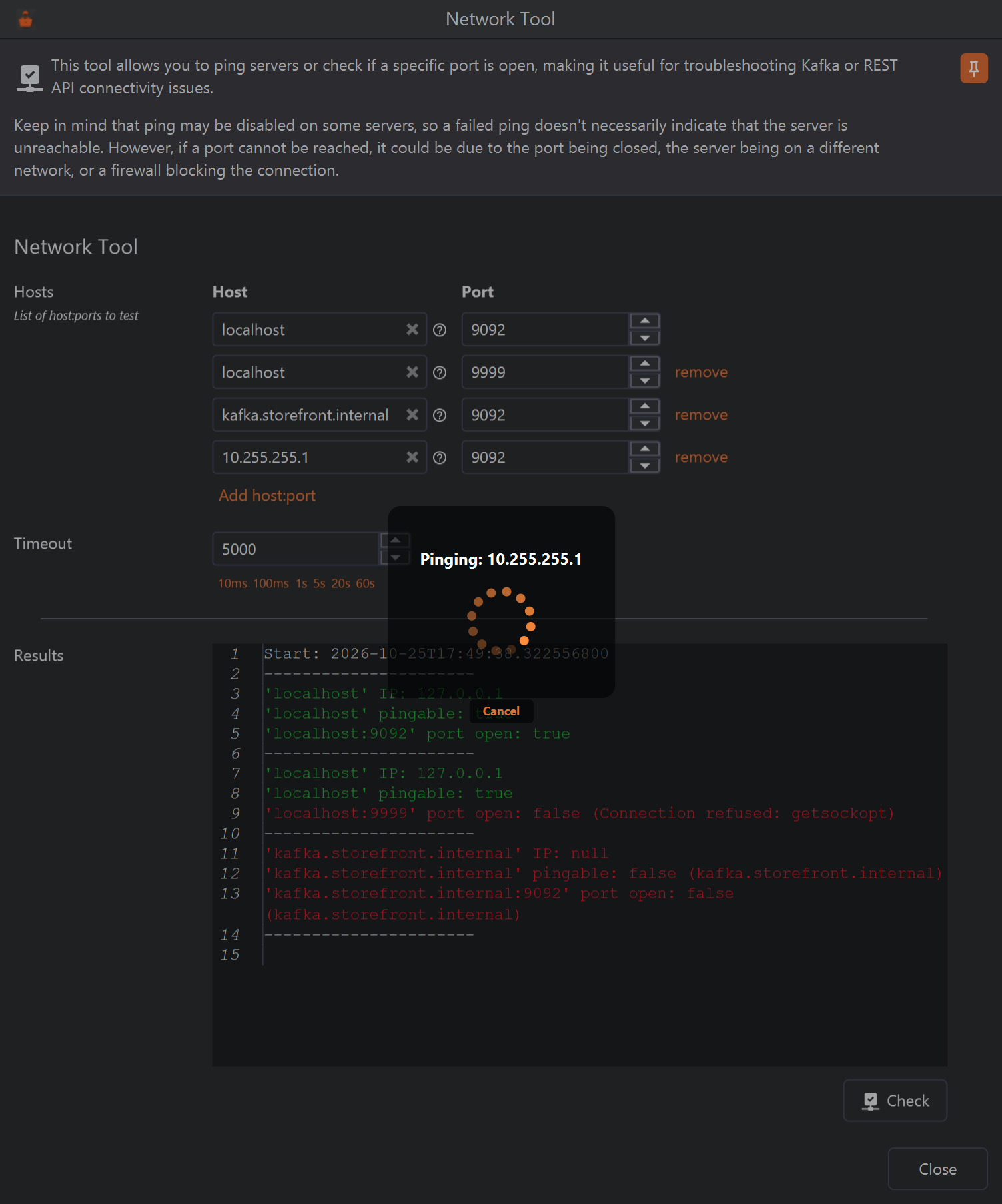Set timeout to 60s preset
The width and height of the screenshot is (1002, 1204).
(x=365, y=583)
